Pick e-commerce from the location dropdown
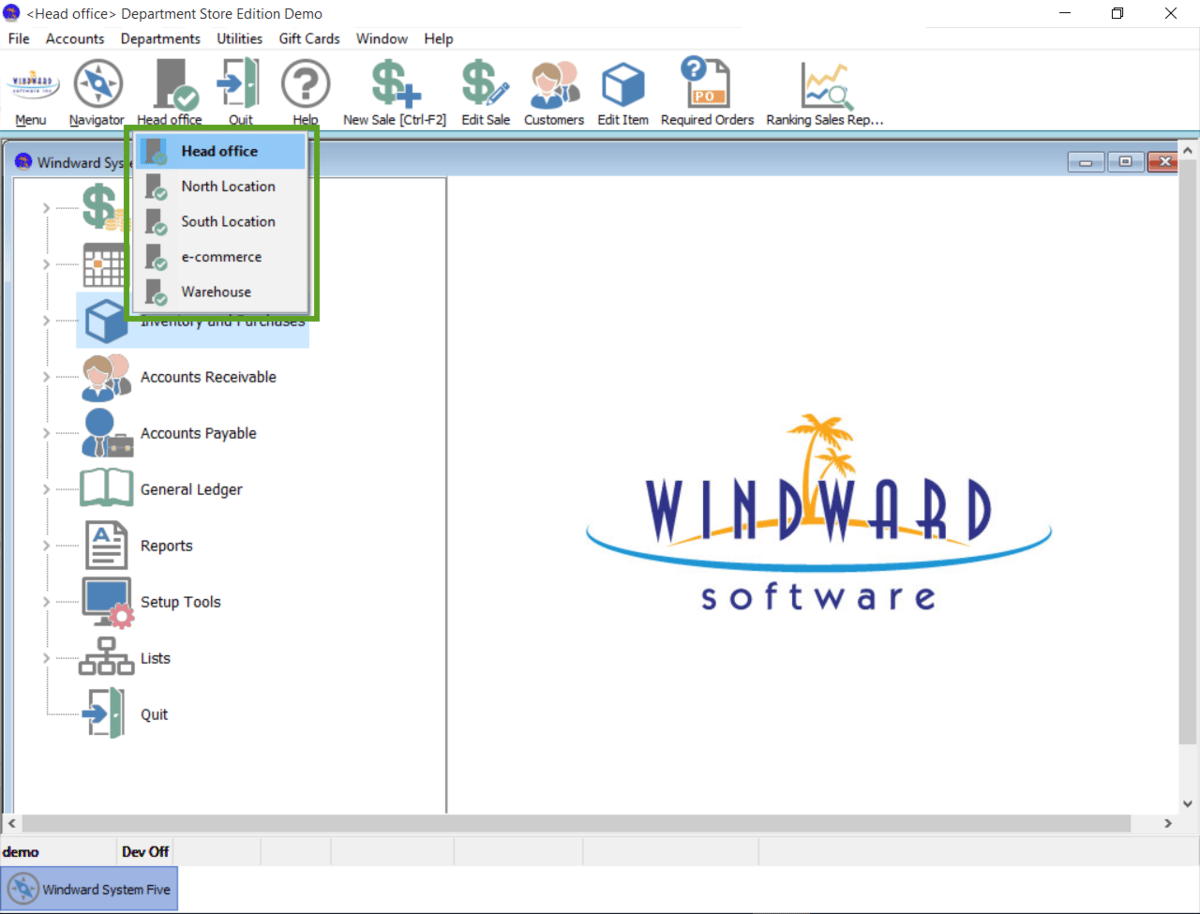The width and height of the screenshot is (1200, 914). click(221, 257)
